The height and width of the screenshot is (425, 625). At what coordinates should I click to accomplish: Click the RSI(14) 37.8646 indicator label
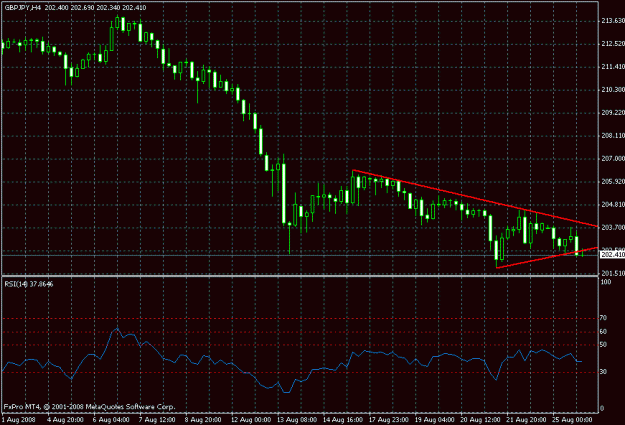pyautogui.click(x=29, y=284)
